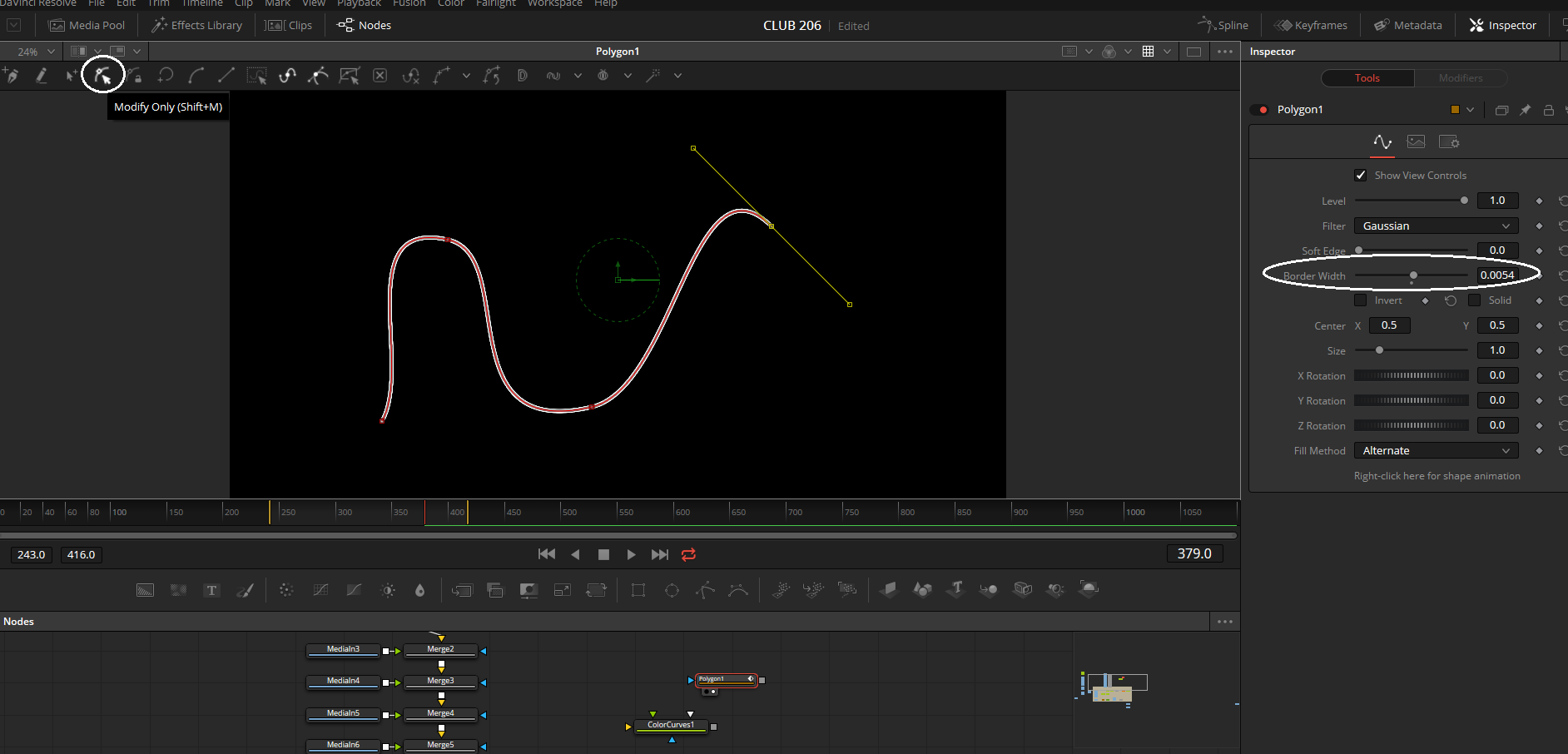Open Polygon1 color tag dropdown
The width and height of the screenshot is (1568, 754).
coord(1470,110)
